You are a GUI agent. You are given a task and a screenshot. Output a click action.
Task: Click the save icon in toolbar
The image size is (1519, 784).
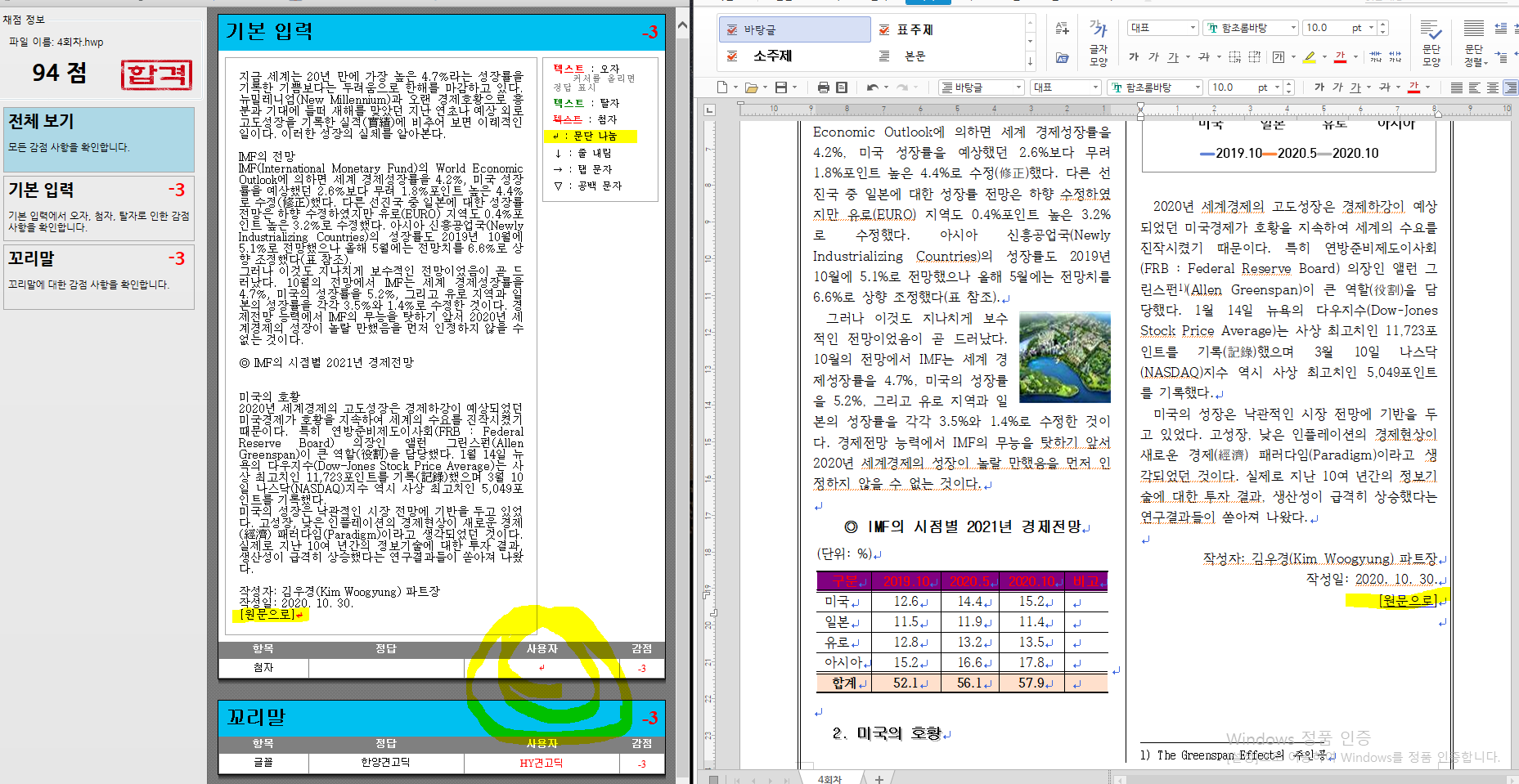tap(780, 87)
